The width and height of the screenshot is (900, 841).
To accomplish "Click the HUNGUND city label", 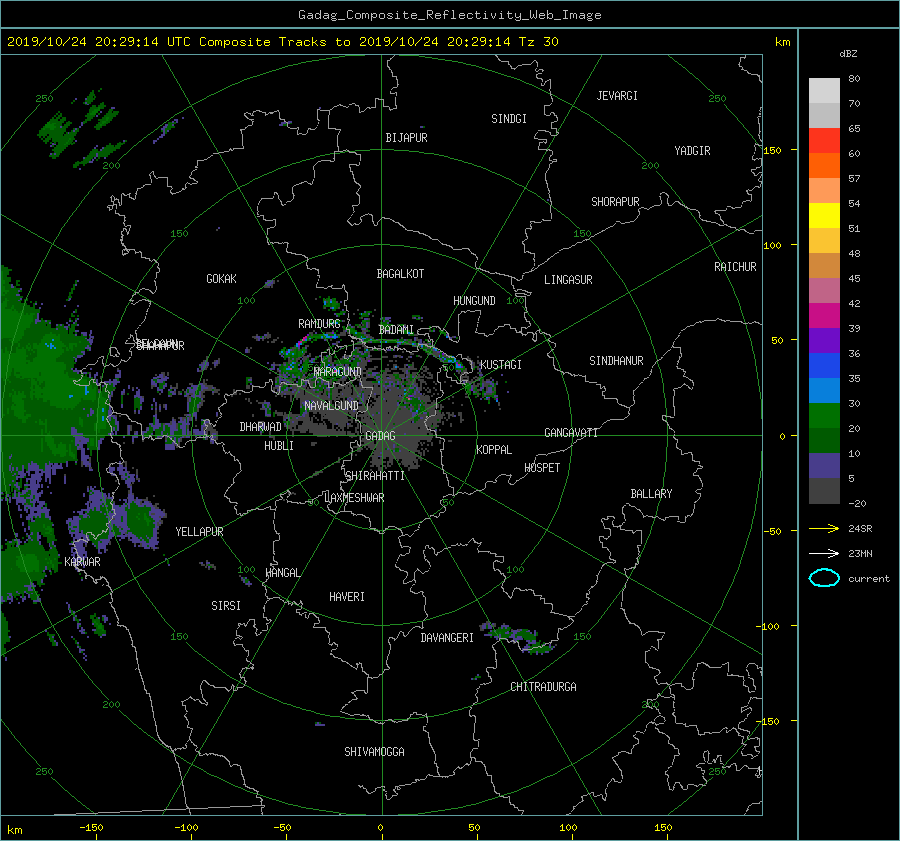I will (x=474, y=300).
